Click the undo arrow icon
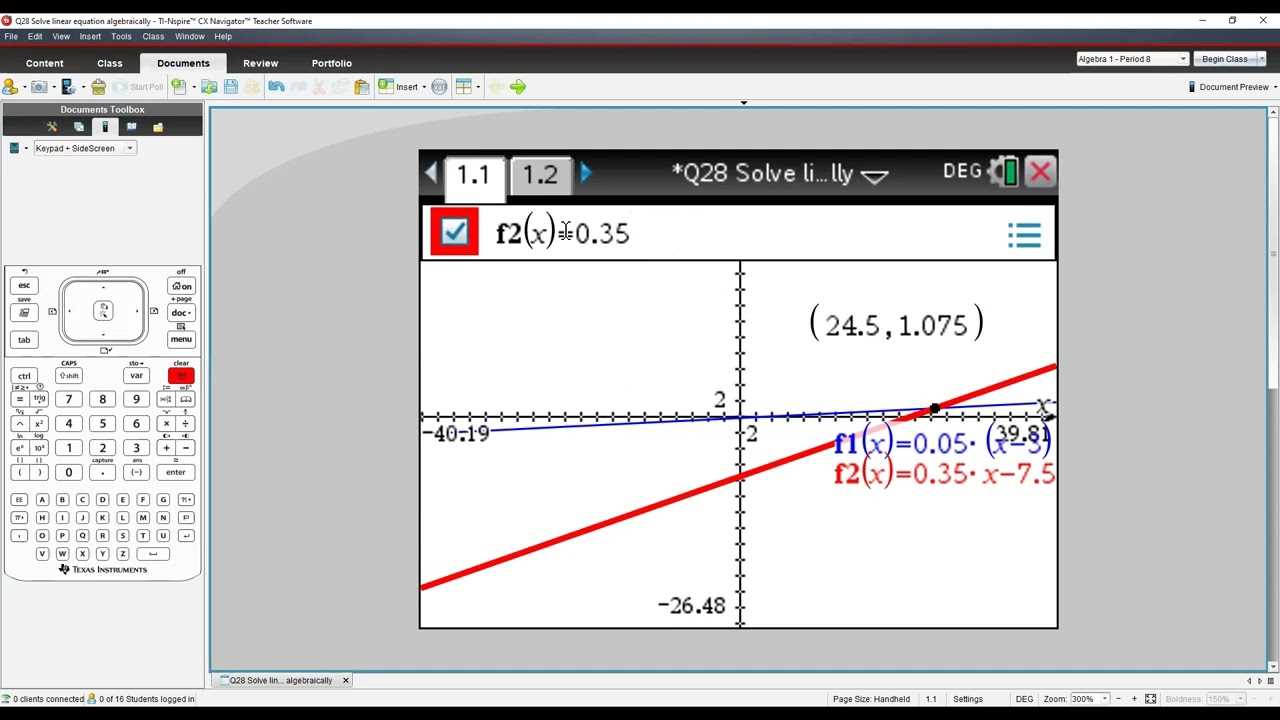The width and height of the screenshot is (1280, 720). coord(276,87)
